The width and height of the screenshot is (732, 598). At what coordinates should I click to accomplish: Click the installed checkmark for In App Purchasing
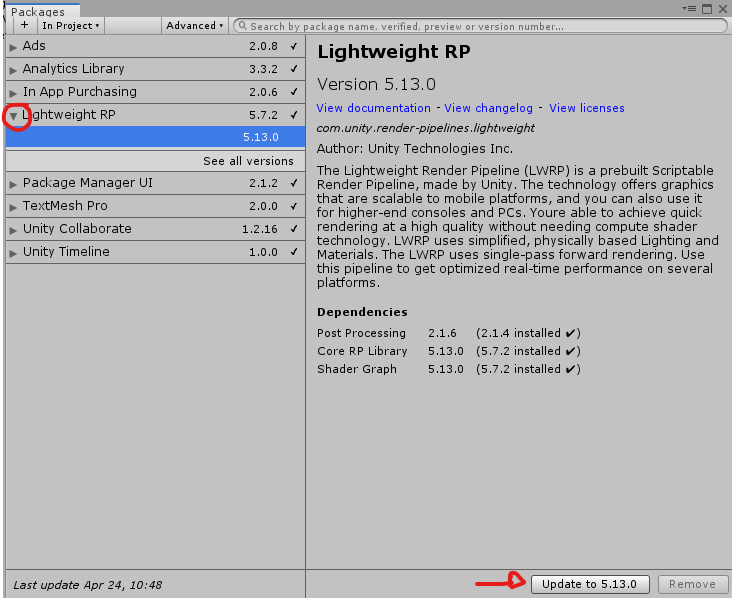pyautogui.click(x=294, y=92)
